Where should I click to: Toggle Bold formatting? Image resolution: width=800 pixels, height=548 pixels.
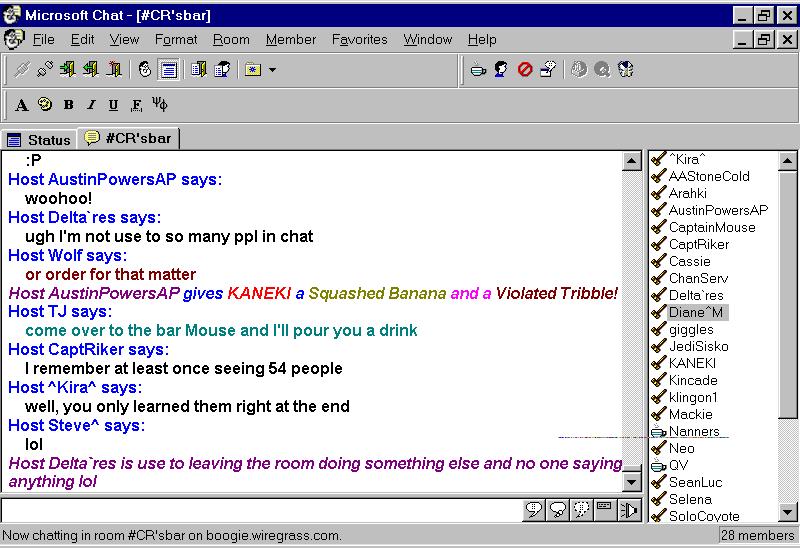click(x=68, y=105)
